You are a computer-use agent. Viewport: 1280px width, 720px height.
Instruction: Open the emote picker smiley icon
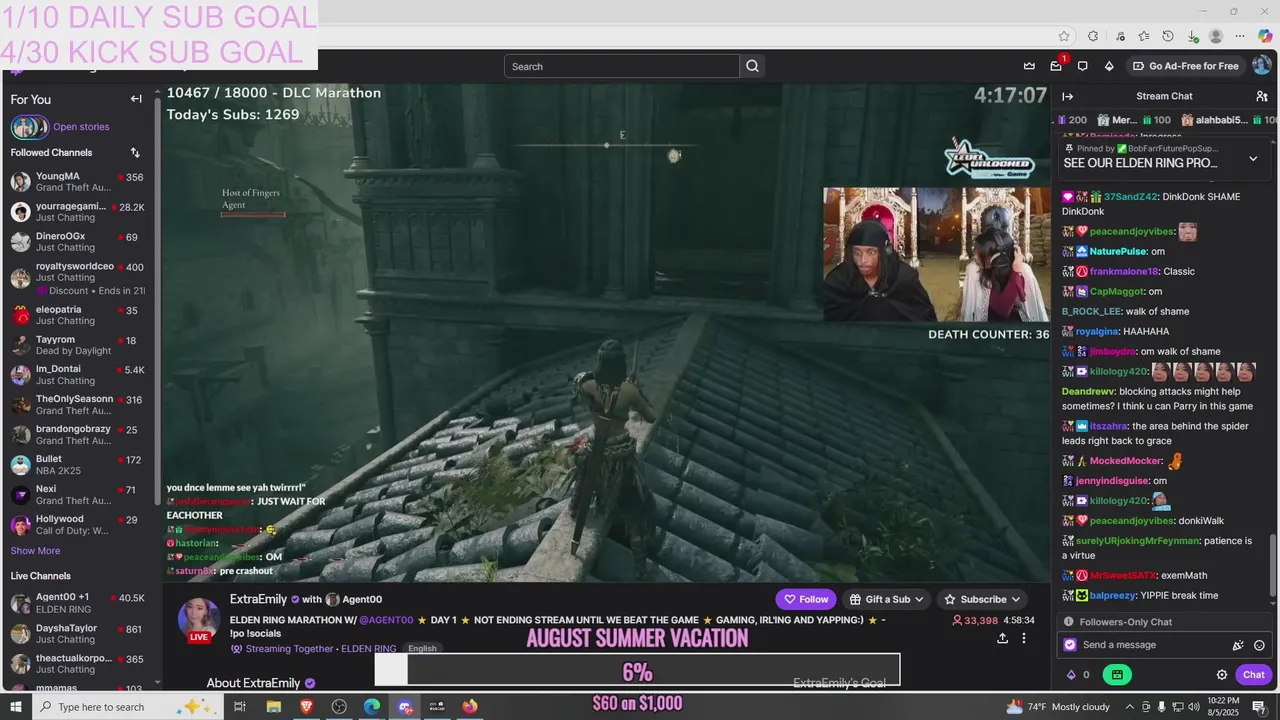point(1259,645)
